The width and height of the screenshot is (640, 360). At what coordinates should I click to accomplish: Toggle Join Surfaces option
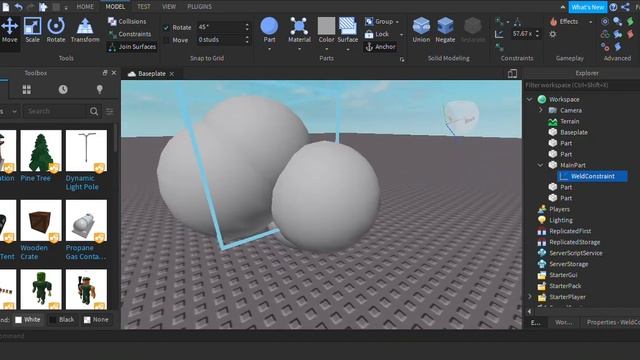click(x=132, y=47)
